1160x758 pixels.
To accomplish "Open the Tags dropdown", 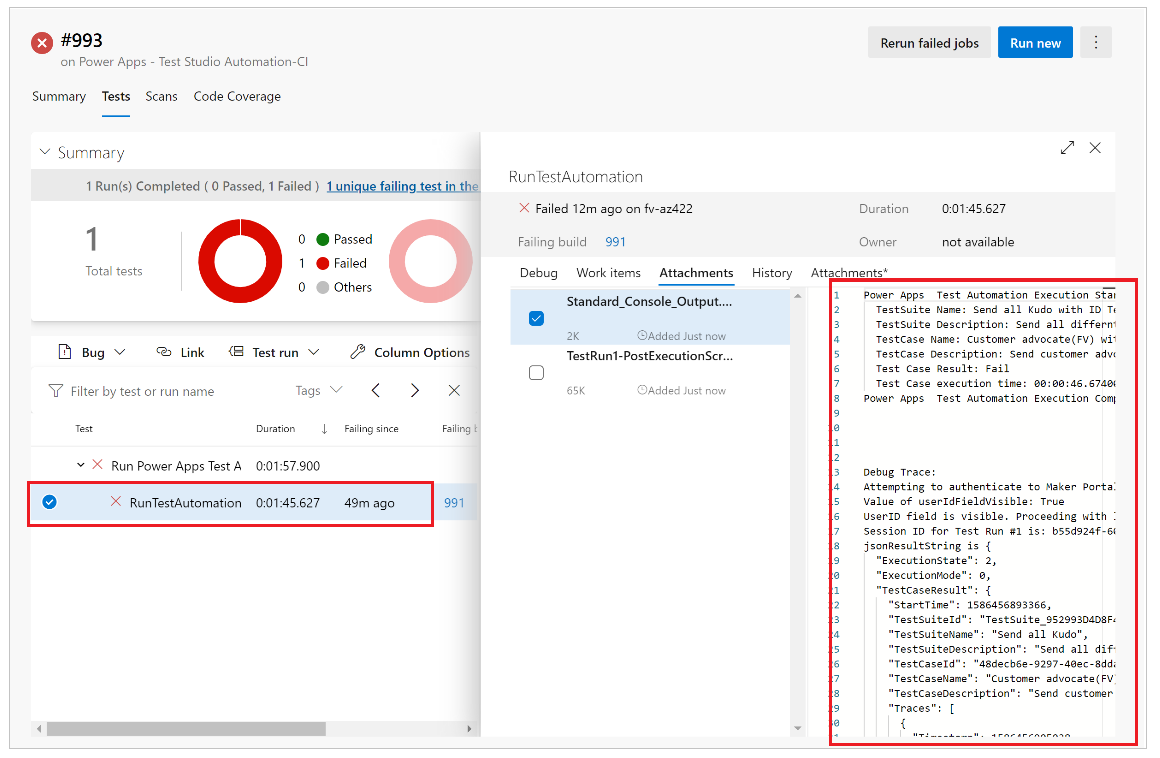I will pyautogui.click(x=318, y=390).
